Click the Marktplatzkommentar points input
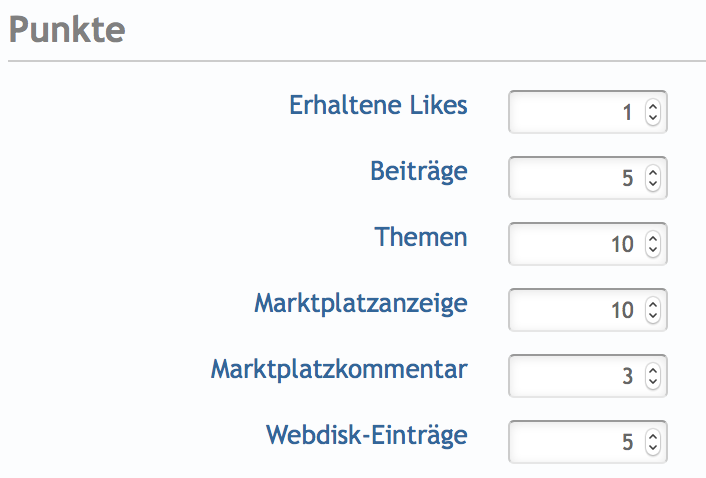 tap(575, 376)
